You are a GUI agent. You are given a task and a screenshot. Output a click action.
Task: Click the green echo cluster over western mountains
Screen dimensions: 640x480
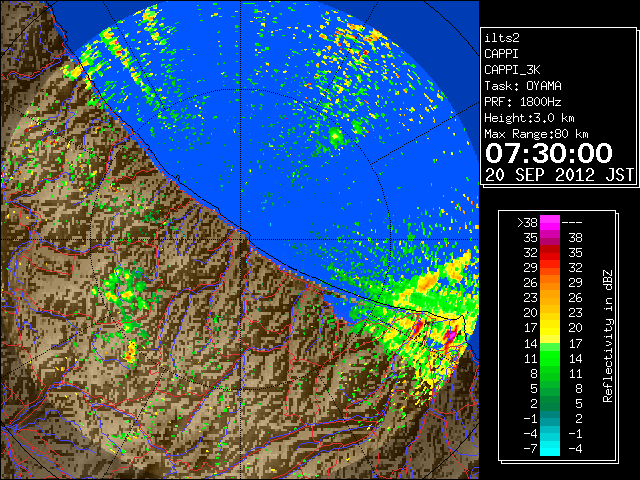125,290
